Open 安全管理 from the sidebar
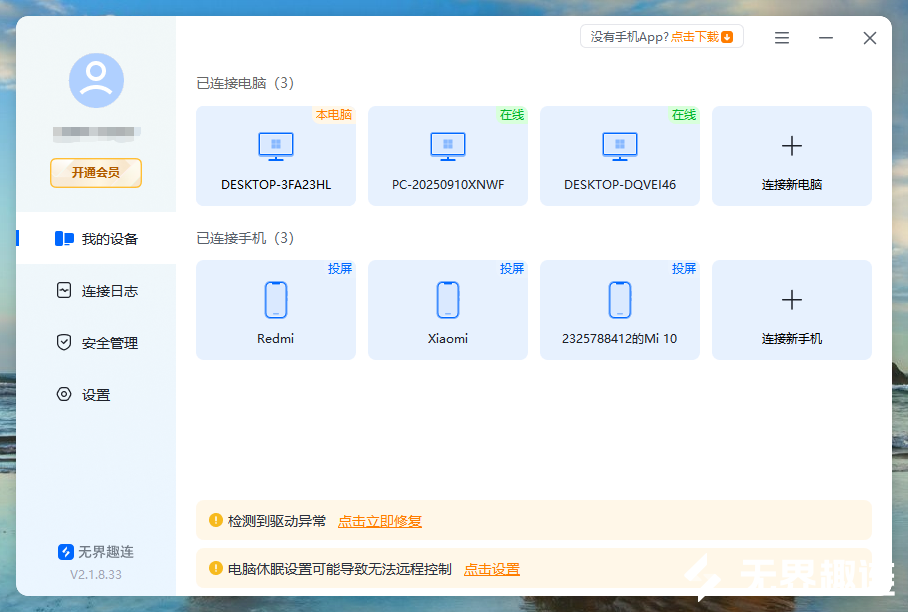 click(96, 342)
